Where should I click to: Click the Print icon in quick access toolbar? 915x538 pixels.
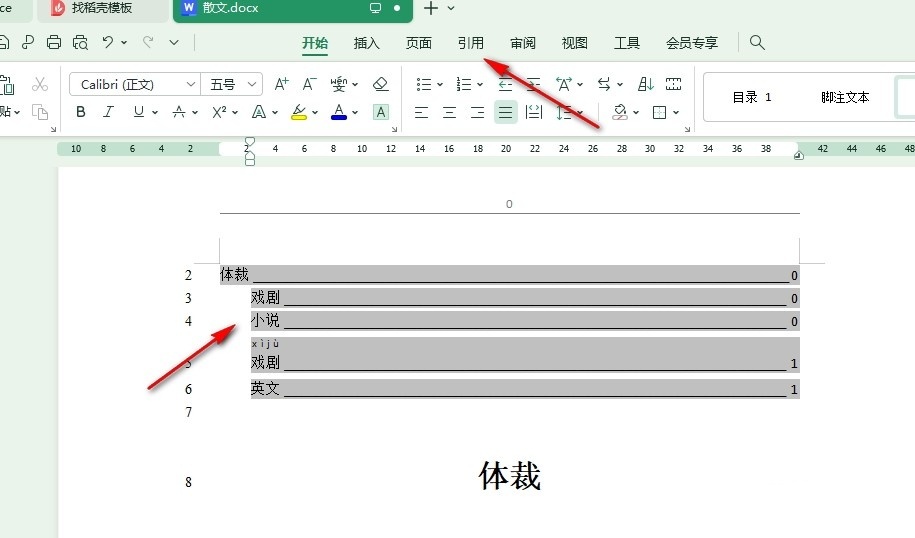pyautogui.click(x=54, y=43)
